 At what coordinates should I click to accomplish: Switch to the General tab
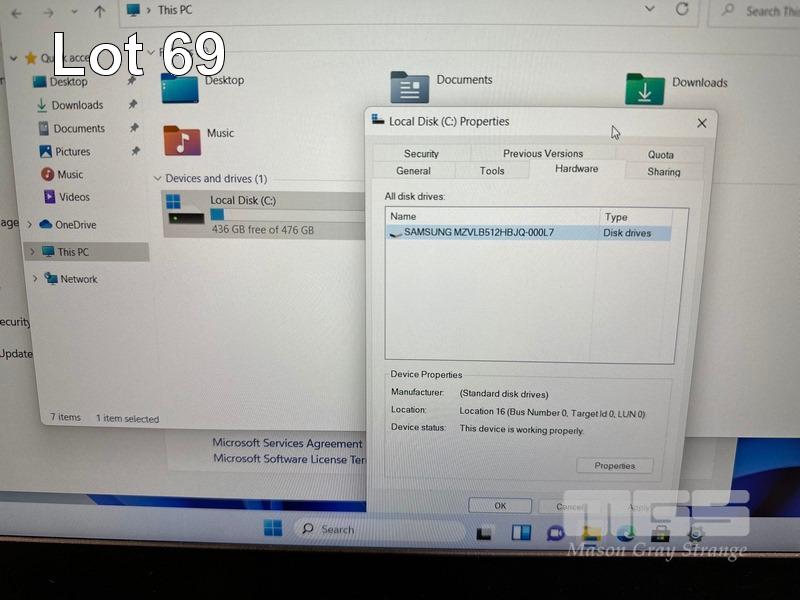pyautogui.click(x=413, y=171)
